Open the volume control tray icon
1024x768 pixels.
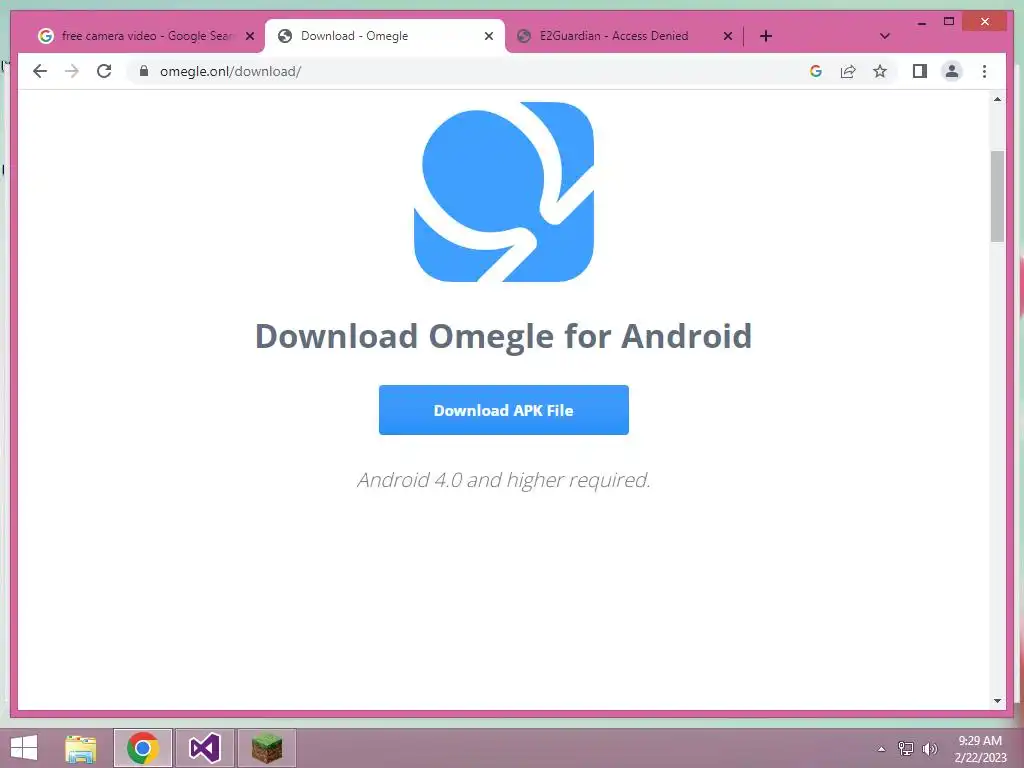point(930,748)
